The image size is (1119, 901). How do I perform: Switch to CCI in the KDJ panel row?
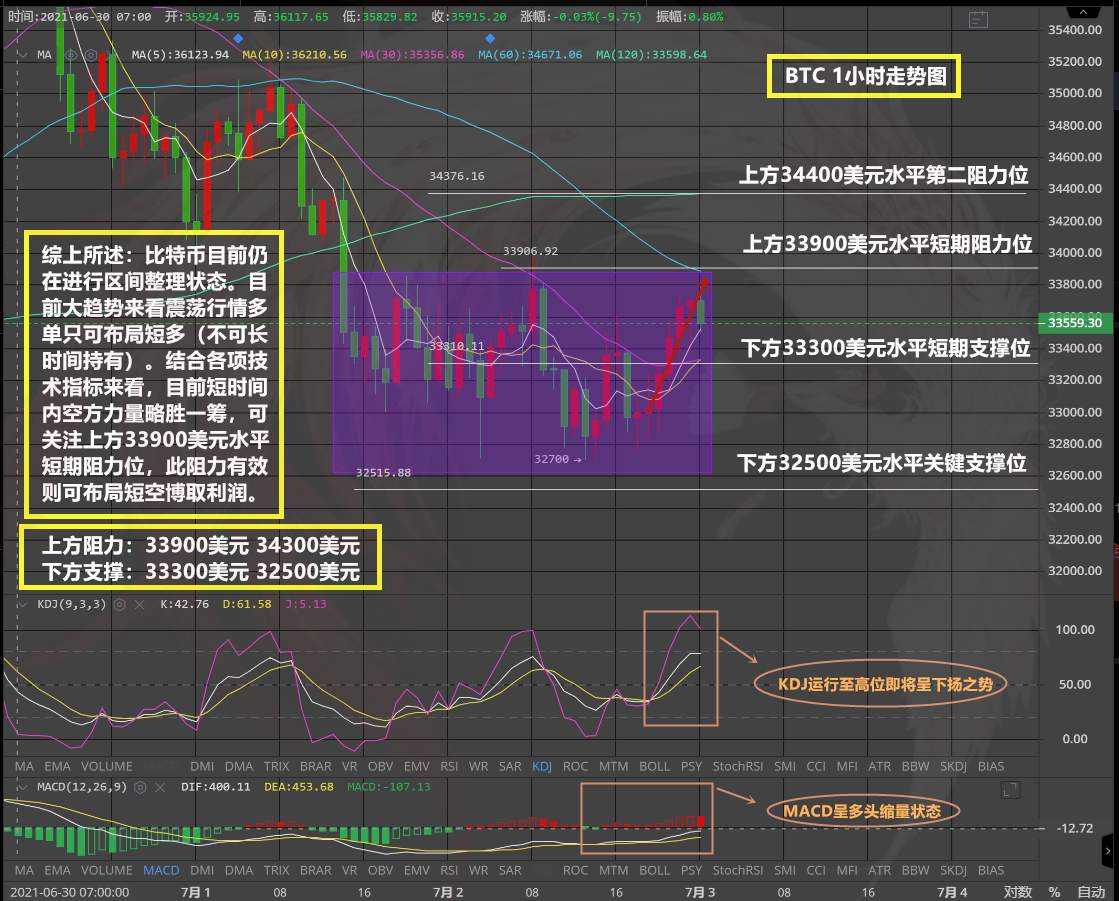click(816, 766)
